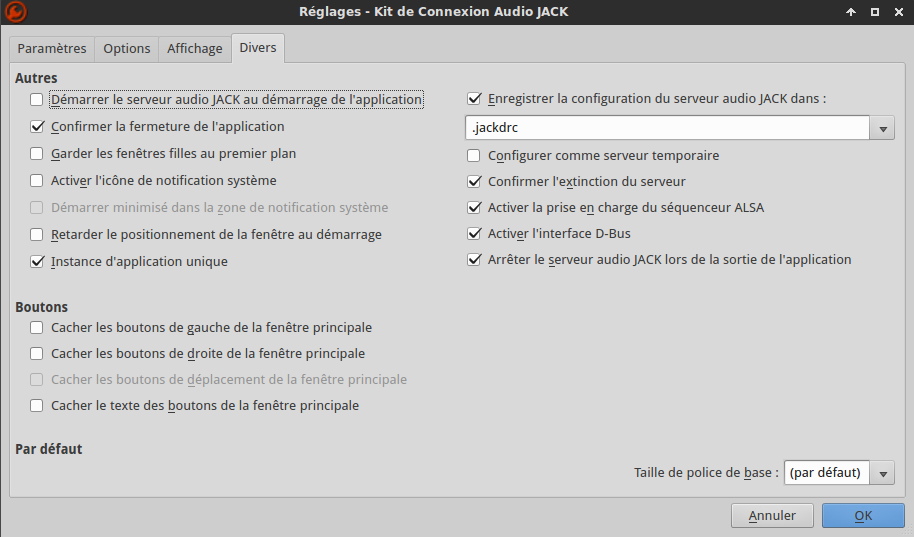Enable hiding main window button text
Viewport: 914px width, 537px height.
[x=37, y=406]
